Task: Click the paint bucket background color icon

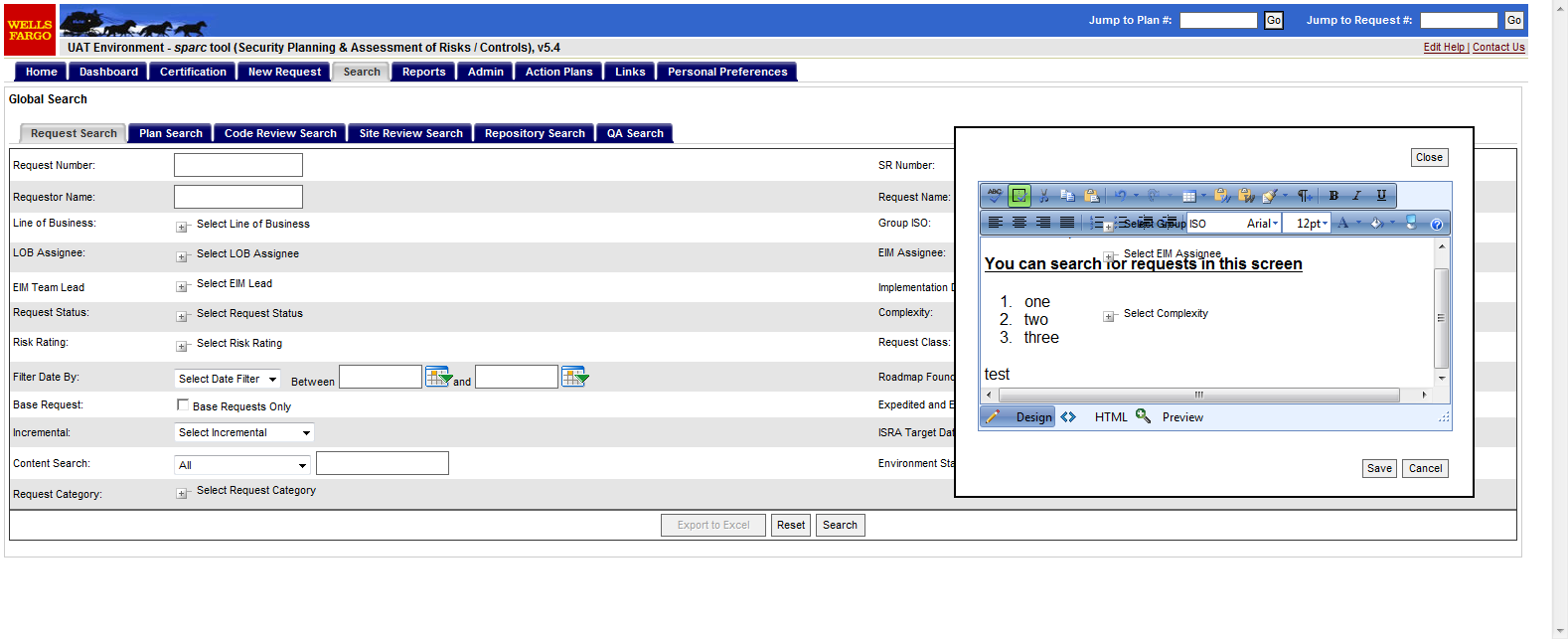Action: 1377,223
